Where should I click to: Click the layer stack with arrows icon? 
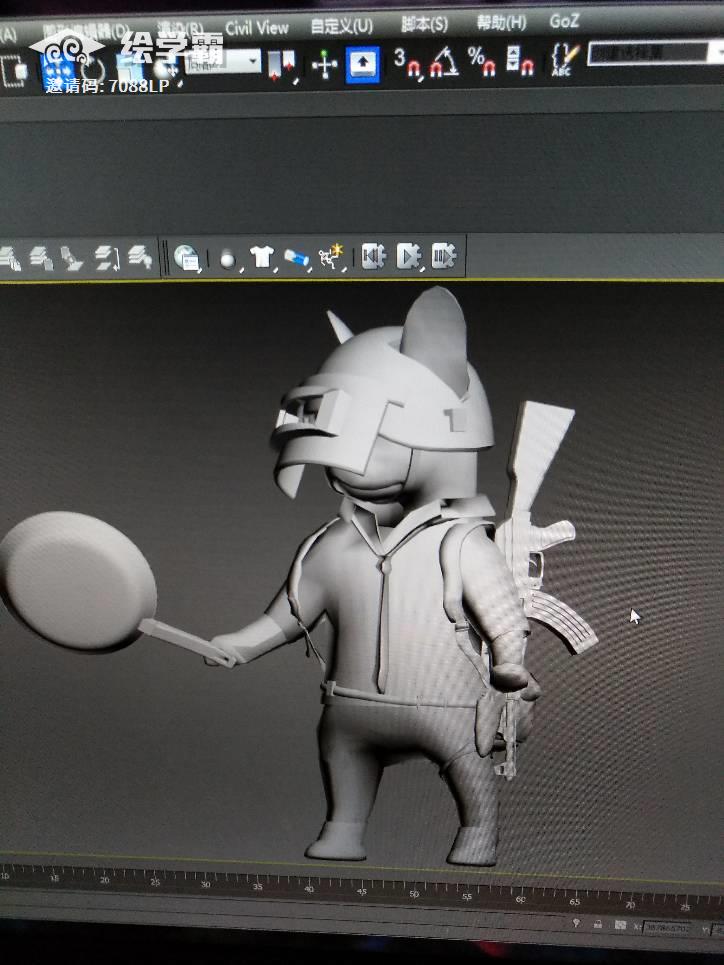107,258
